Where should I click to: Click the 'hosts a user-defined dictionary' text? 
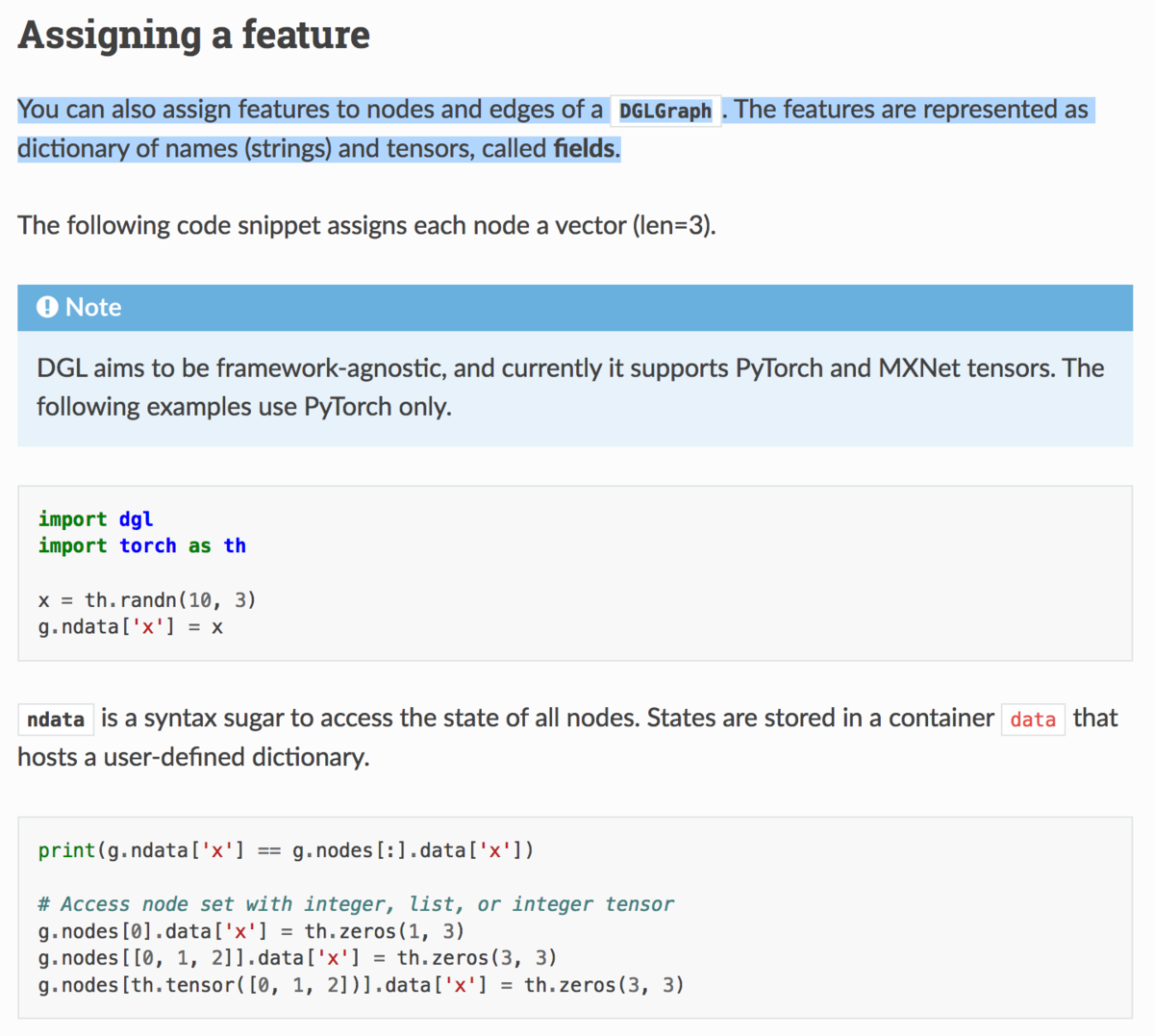point(193,757)
